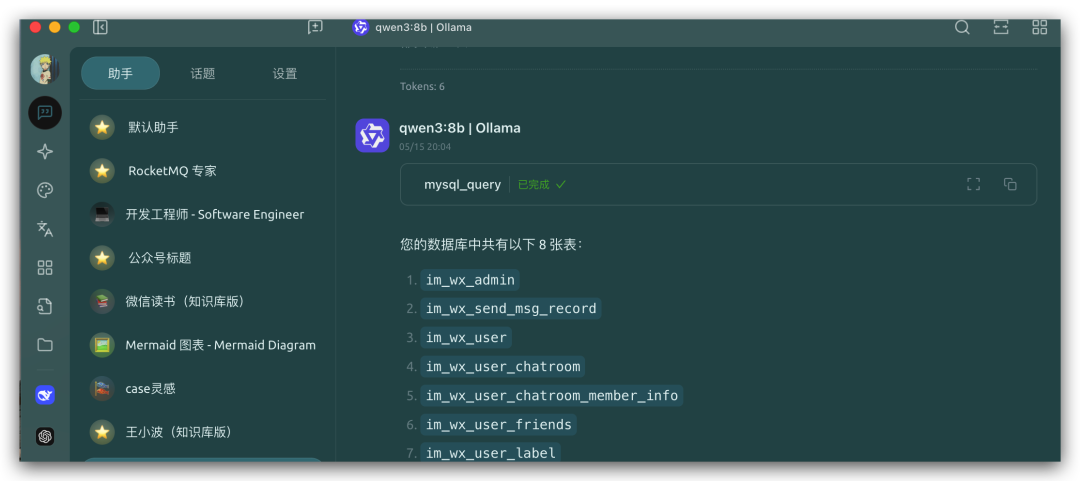Switch to the 设置 tab

(x=284, y=74)
